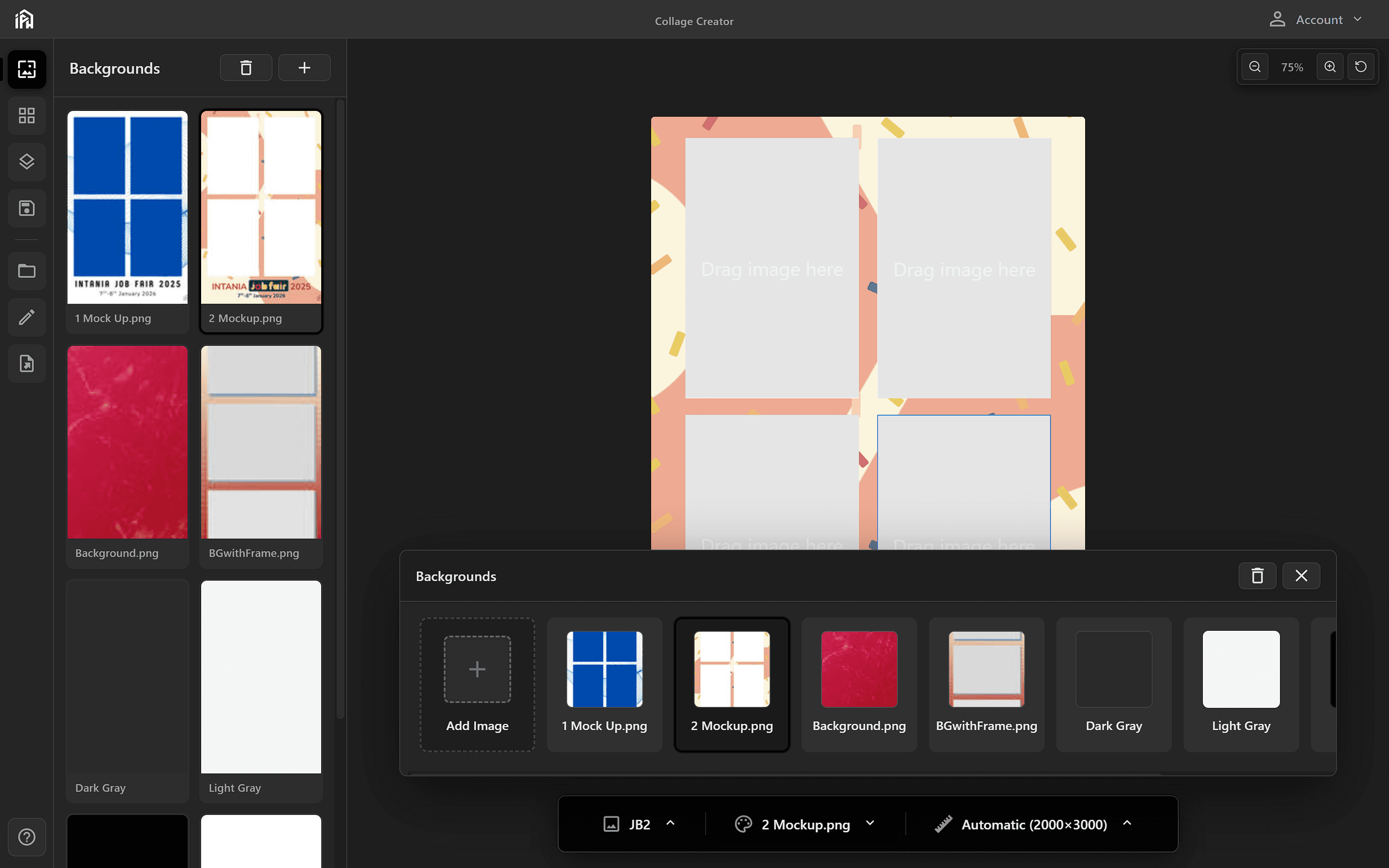Select 1 Mock Up.png thumbnail in sidebar
This screenshot has width=1389, height=868.
tap(127, 221)
